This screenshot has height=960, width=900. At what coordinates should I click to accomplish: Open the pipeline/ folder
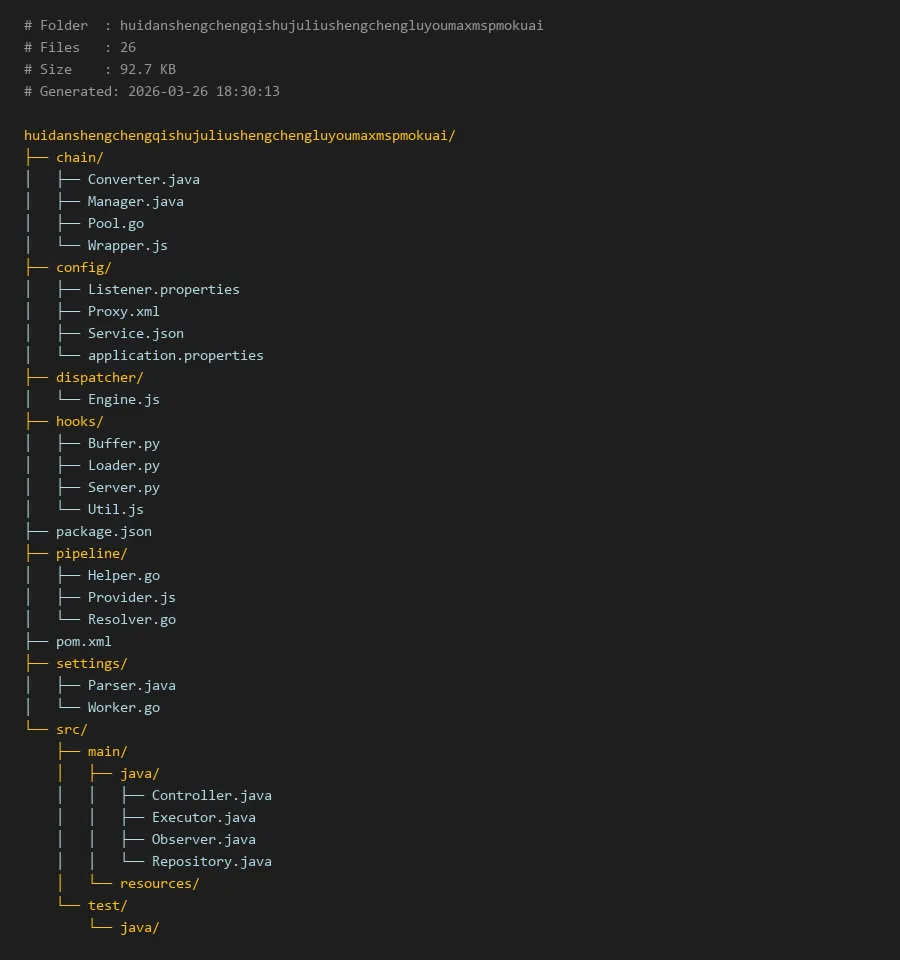pos(91,553)
